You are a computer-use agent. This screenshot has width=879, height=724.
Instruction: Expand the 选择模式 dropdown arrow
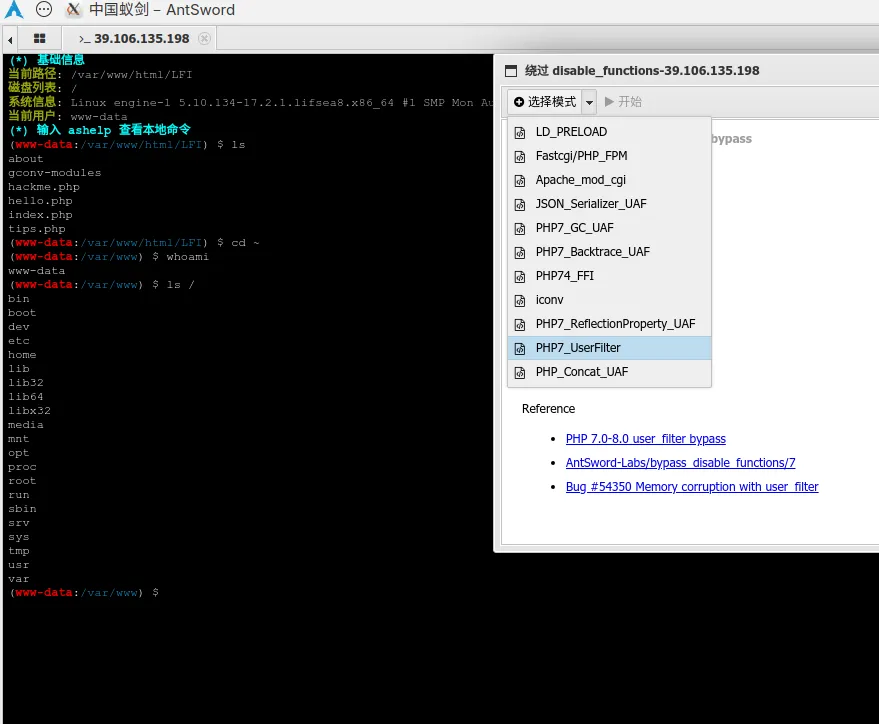(x=589, y=102)
